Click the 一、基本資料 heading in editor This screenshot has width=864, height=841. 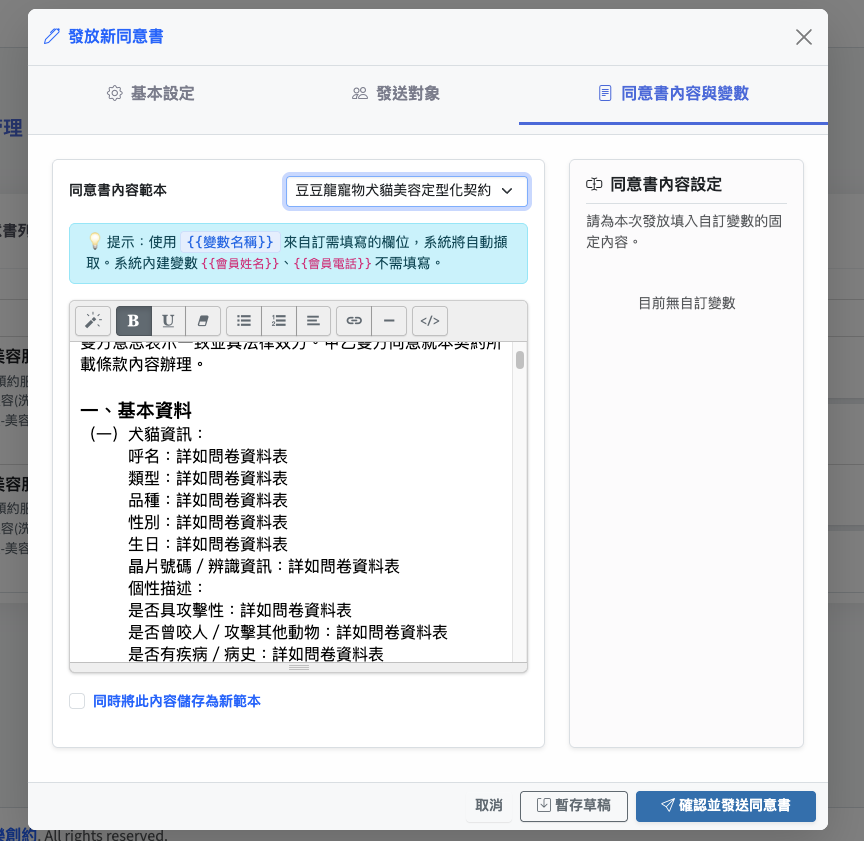[x=136, y=411]
